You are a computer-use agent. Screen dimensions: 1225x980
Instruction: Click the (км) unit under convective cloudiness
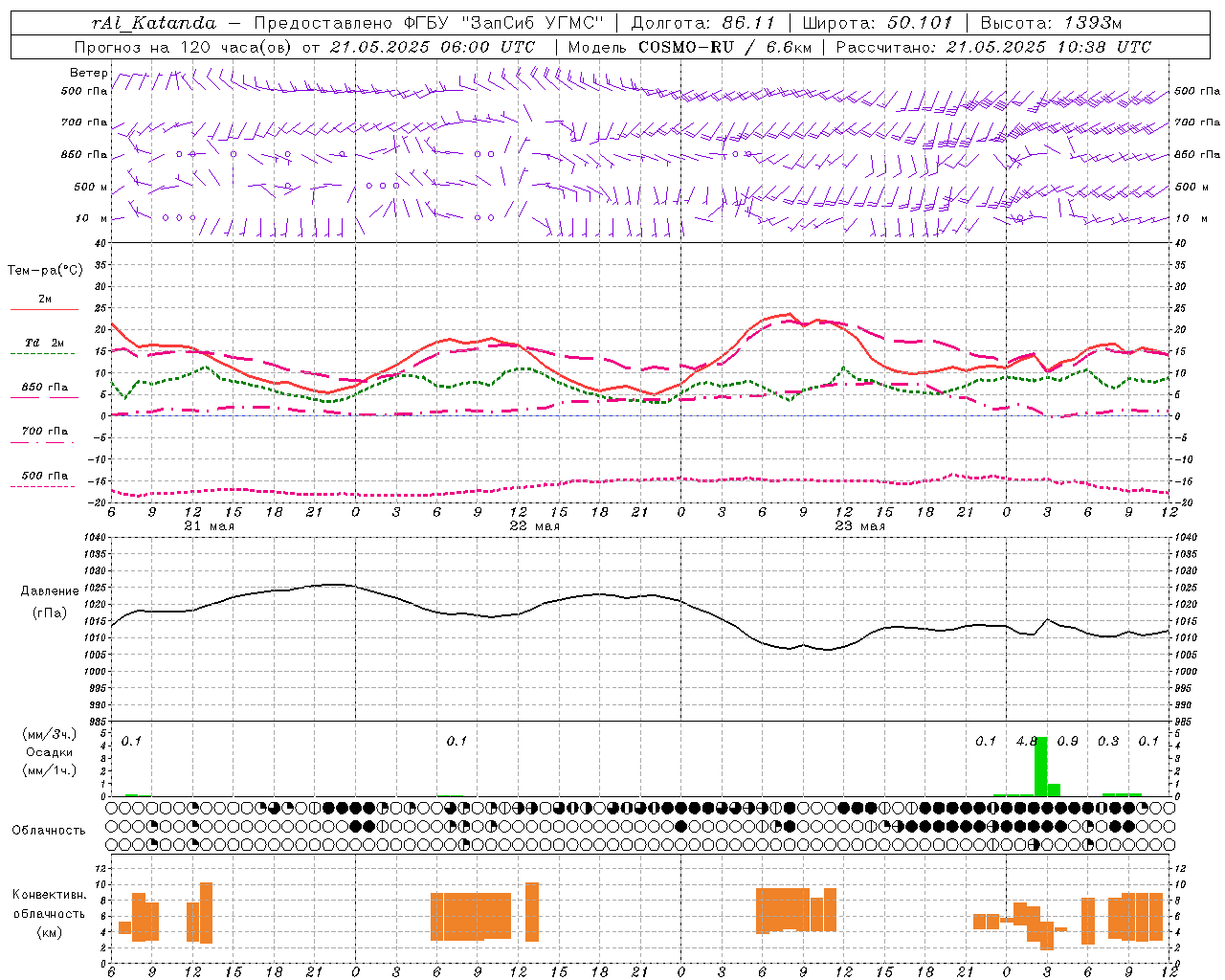click(x=49, y=932)
